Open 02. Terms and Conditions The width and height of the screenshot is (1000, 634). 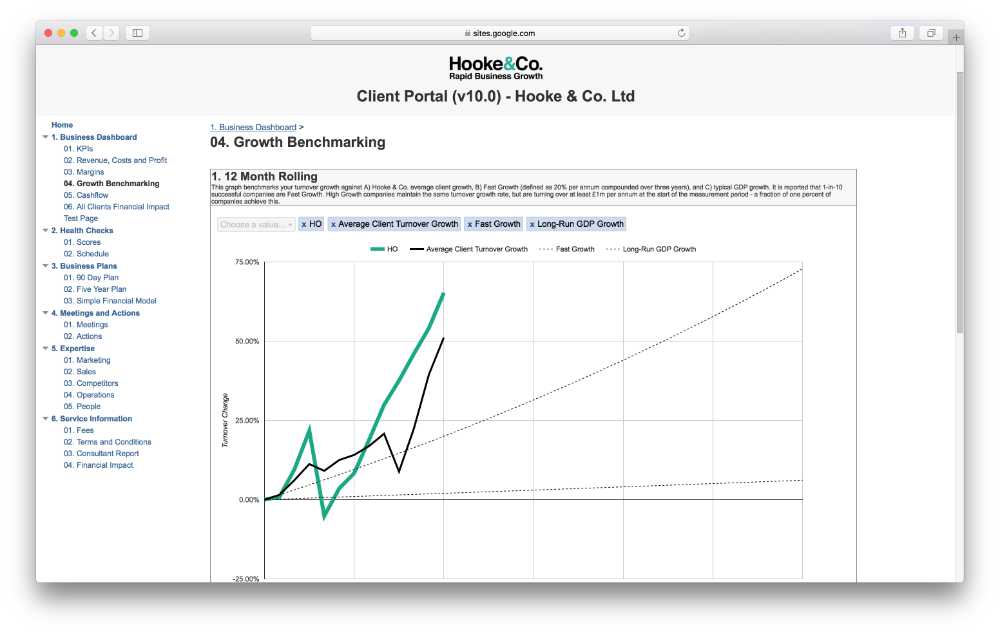107,442
